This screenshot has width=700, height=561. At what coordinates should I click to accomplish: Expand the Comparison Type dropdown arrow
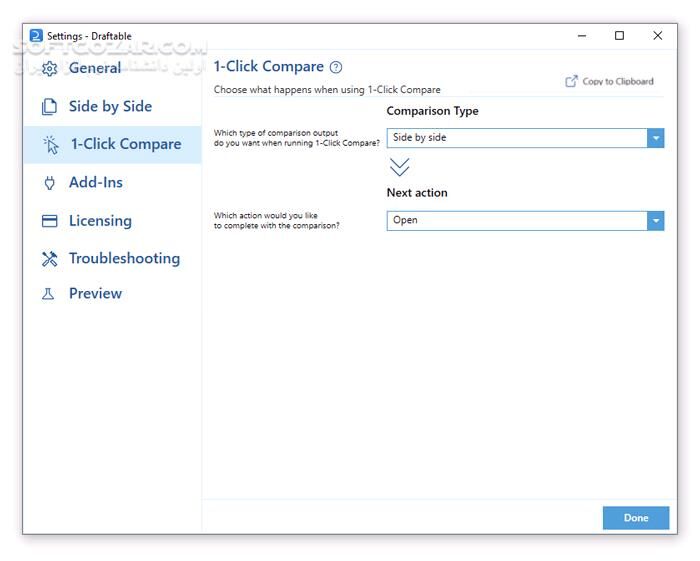click(655, 138)
